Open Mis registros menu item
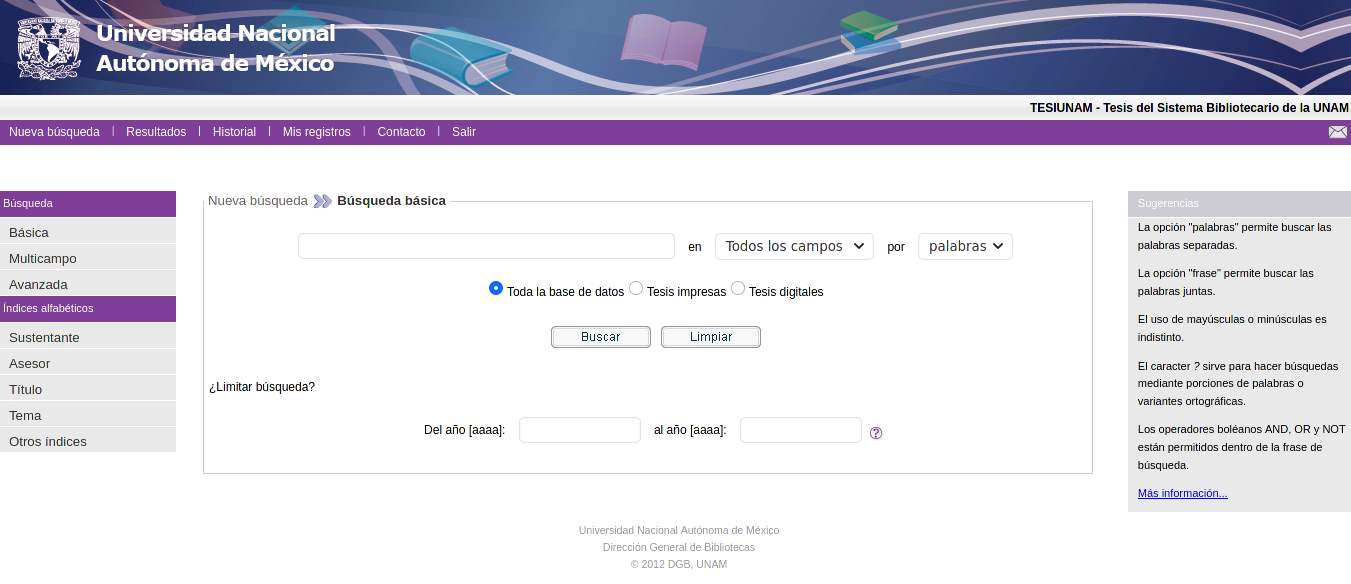The width and height of the screenshot is (1351, 584). tap(317, 132)
